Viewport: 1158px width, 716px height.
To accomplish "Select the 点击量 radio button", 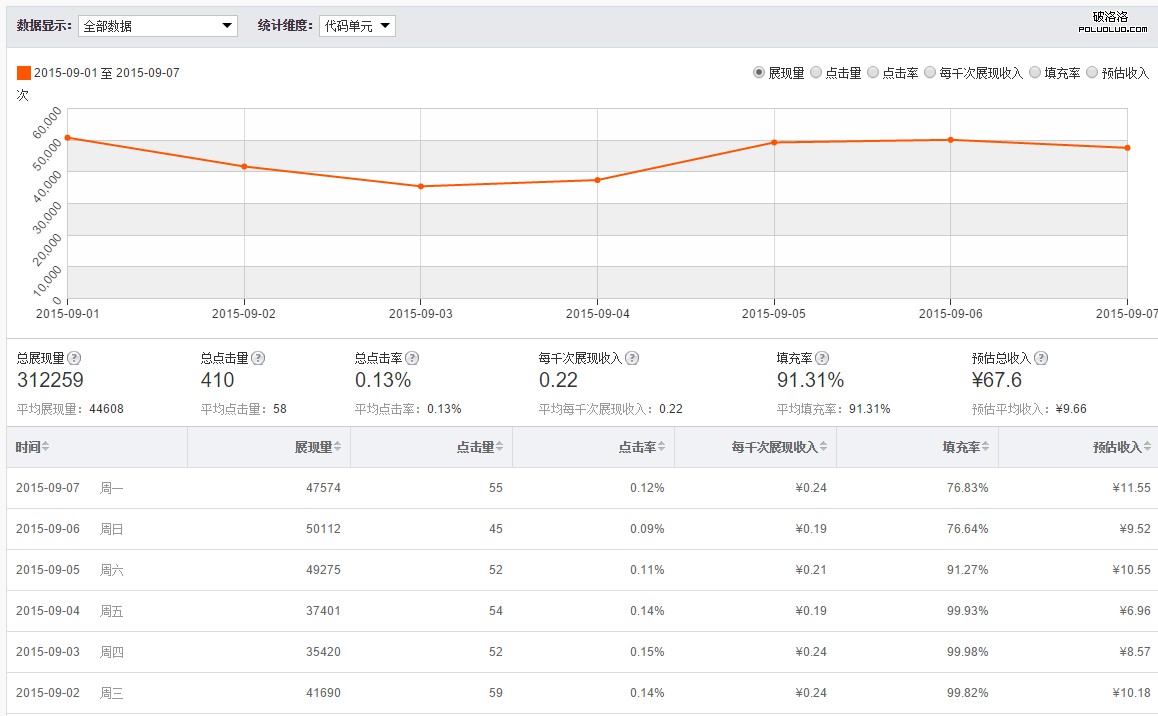I will click(x=816, y=73).
